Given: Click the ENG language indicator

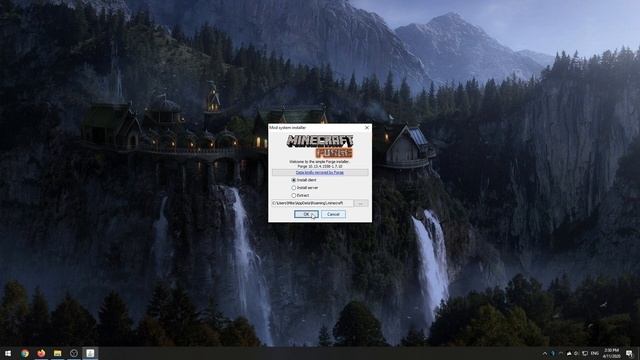Looking at the screenshot, I should [x=595, y=353].
